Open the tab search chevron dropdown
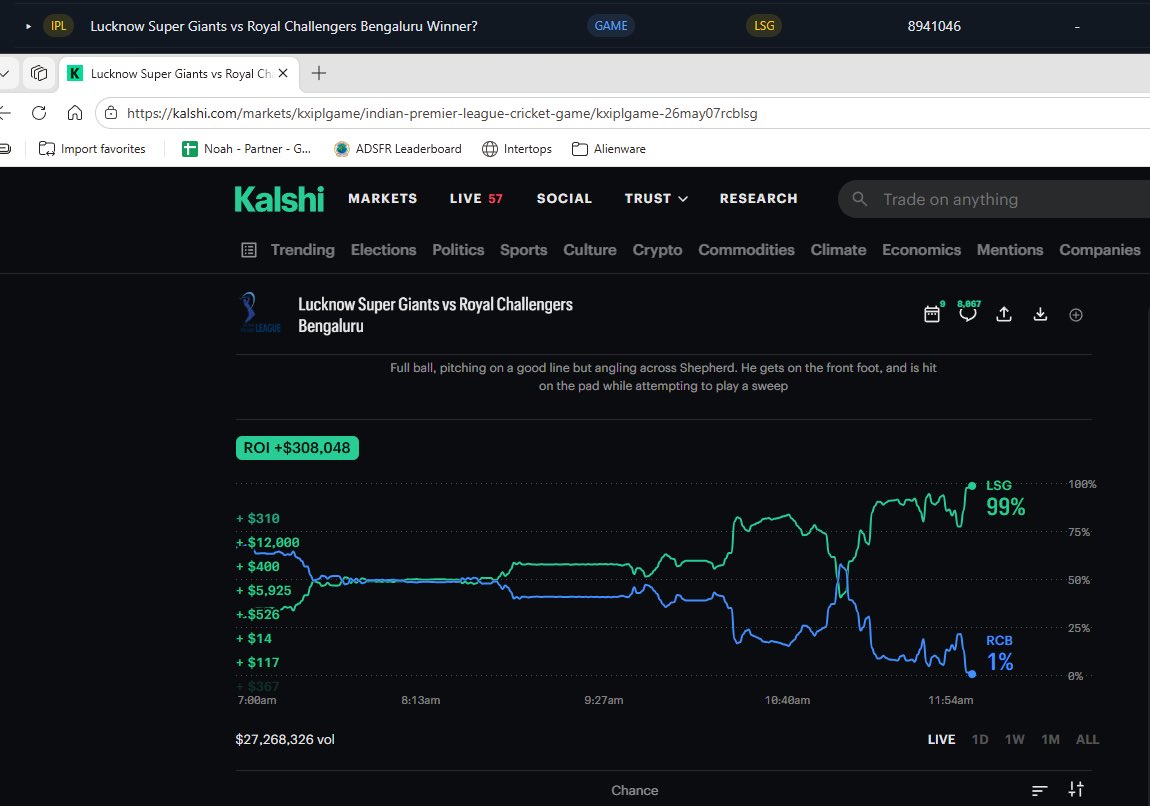This screenshot has width=1150, height=806. pos(4,73)
